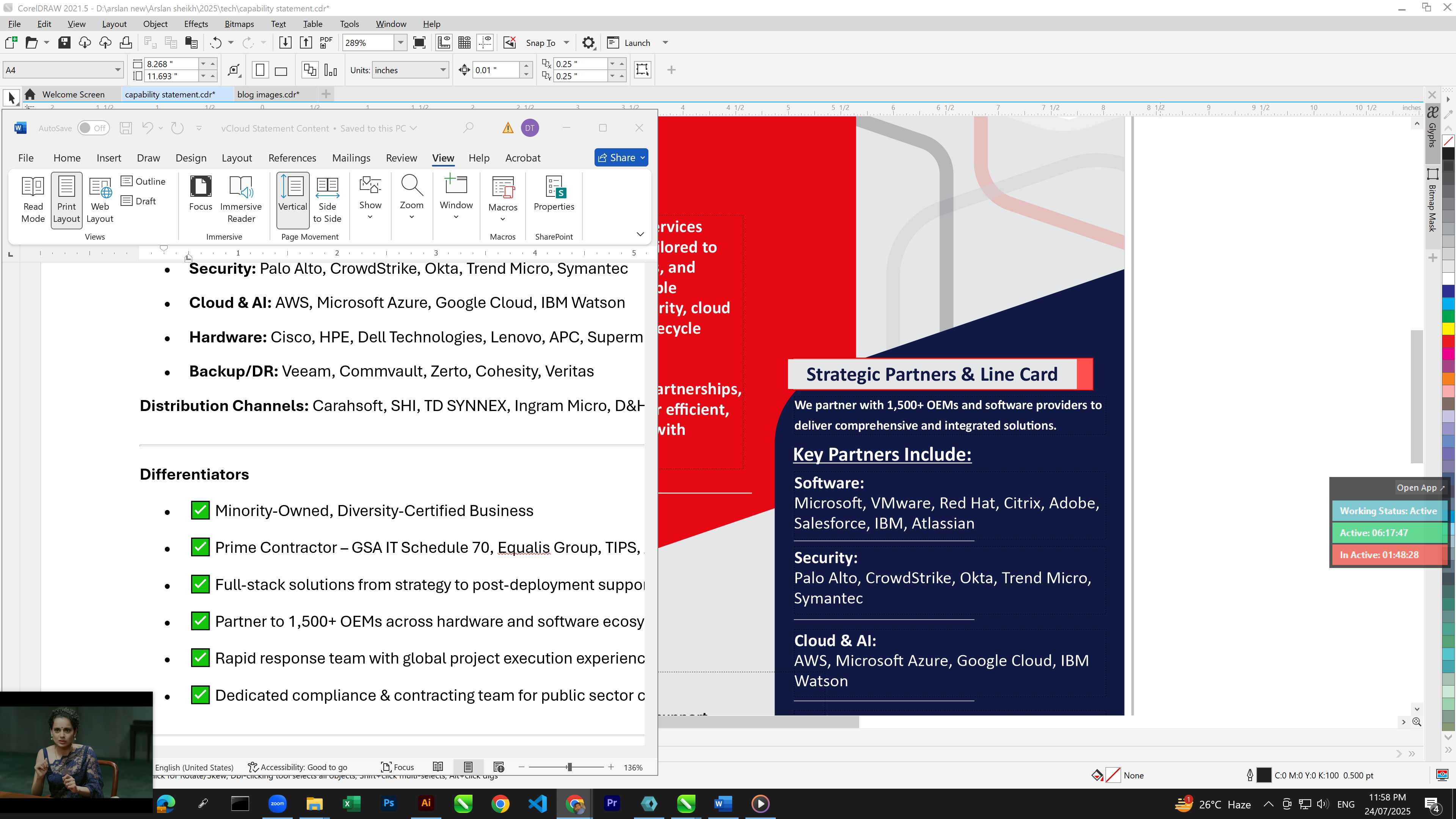
Task: Toggle Treat all objects as filled button
Action: click(643, 69)
